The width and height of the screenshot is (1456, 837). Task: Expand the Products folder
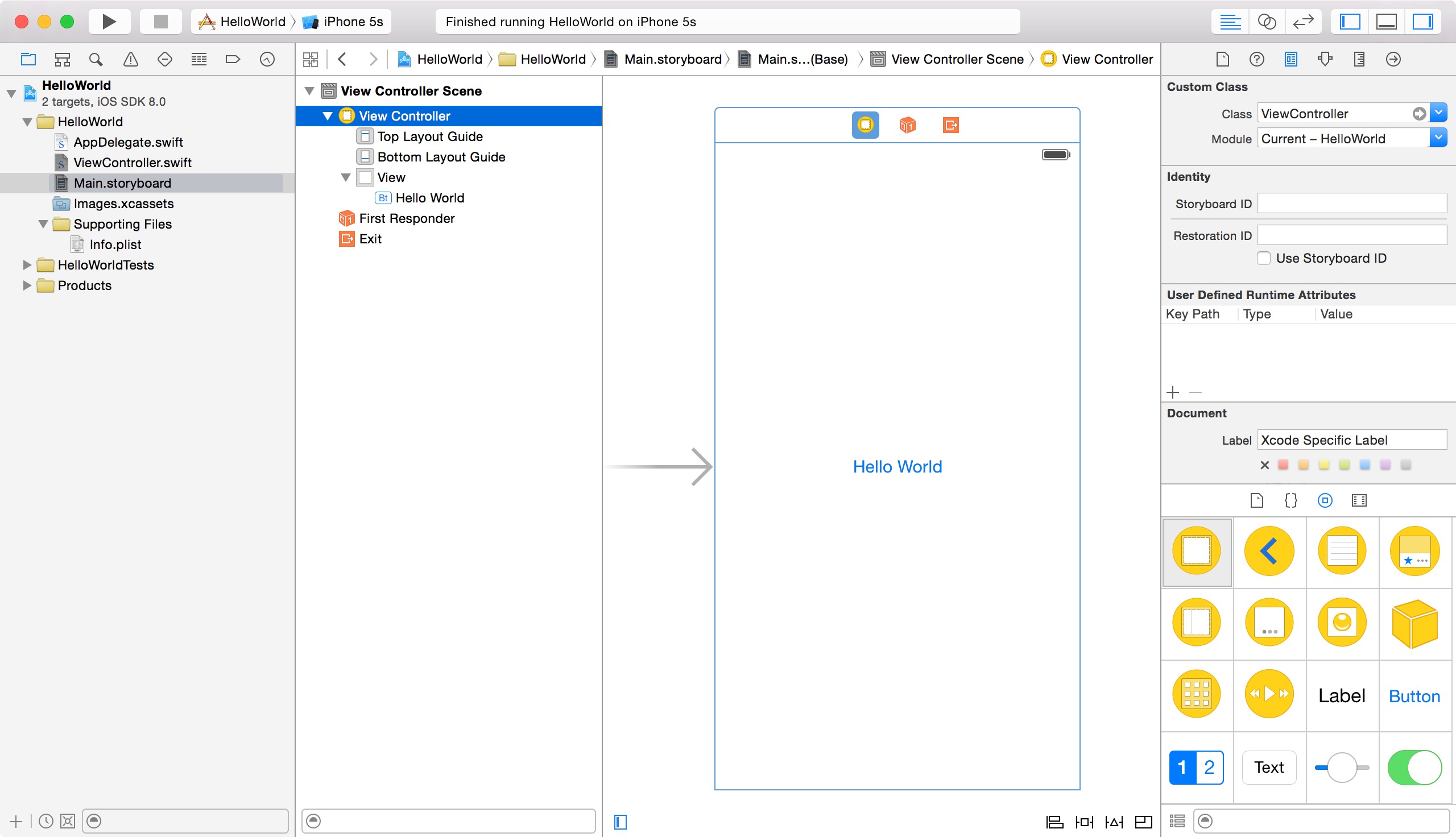[26, 285]
